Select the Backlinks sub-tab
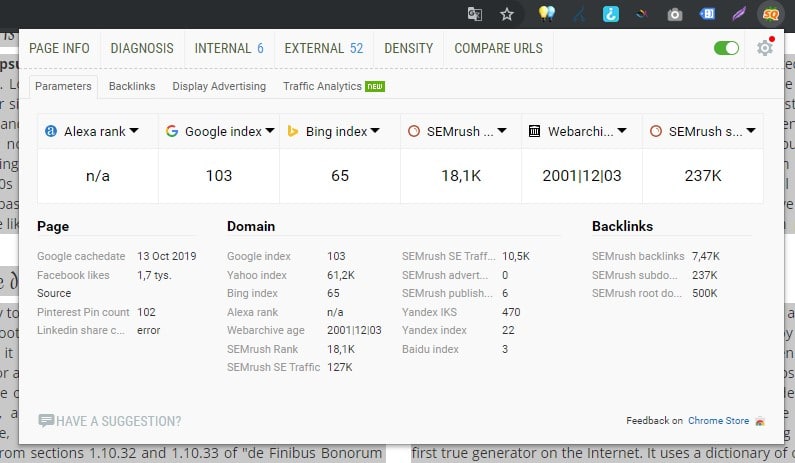 132,86
